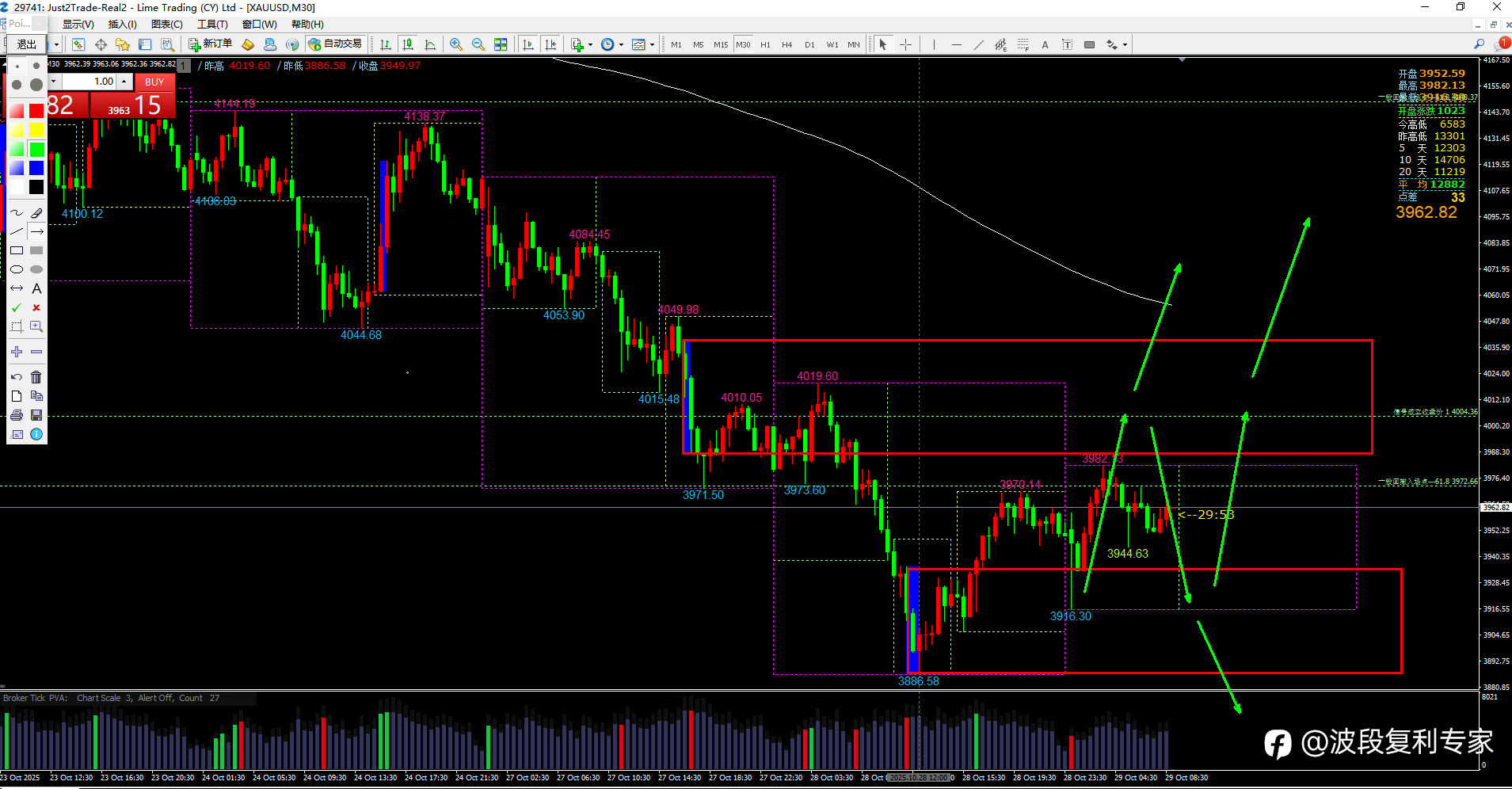
Task: Open the 图表(C) charts menu
Action: pyautogui.click(x=167, y=24)
